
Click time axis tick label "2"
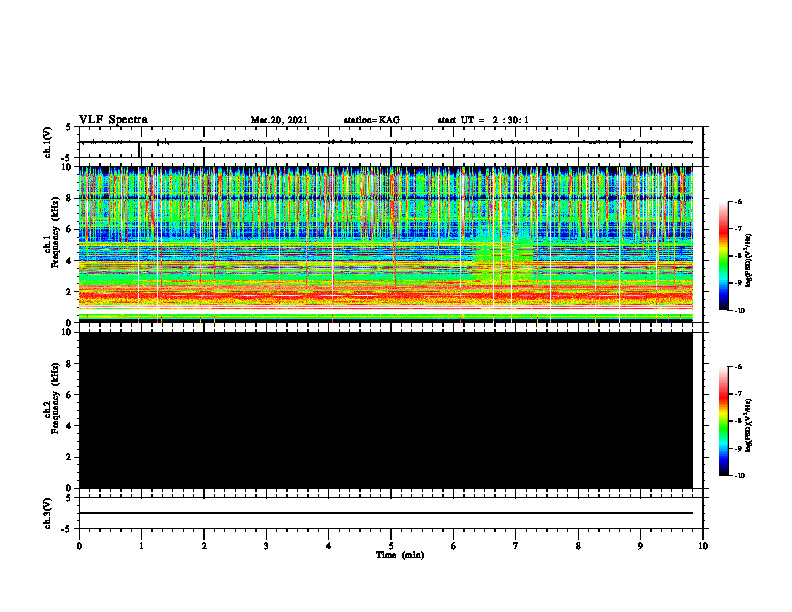tap(204, 546)
